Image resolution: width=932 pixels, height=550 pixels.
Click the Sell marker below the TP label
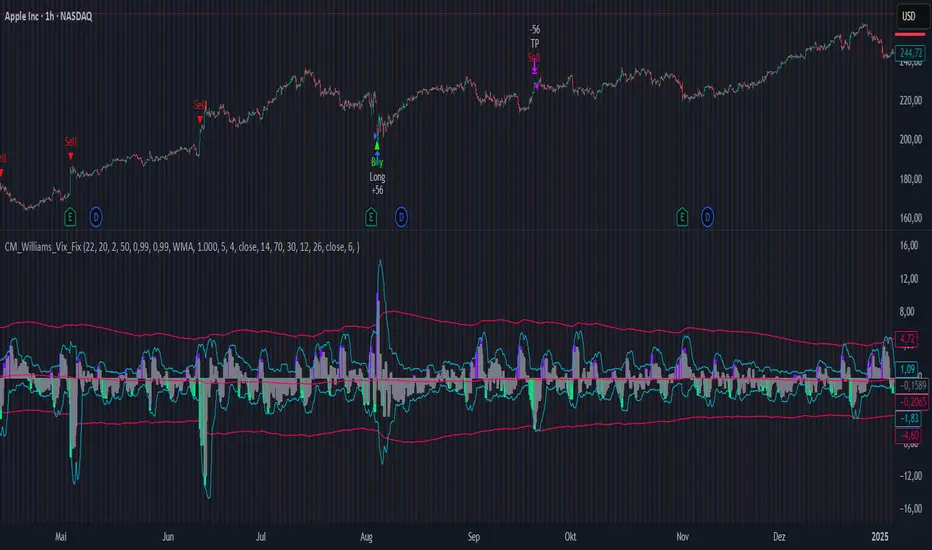pos(534,58)
